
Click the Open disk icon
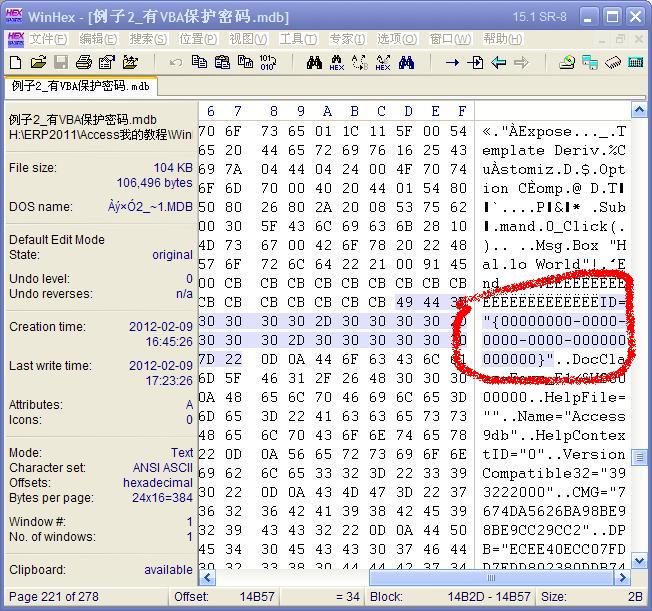click(567, 63)
